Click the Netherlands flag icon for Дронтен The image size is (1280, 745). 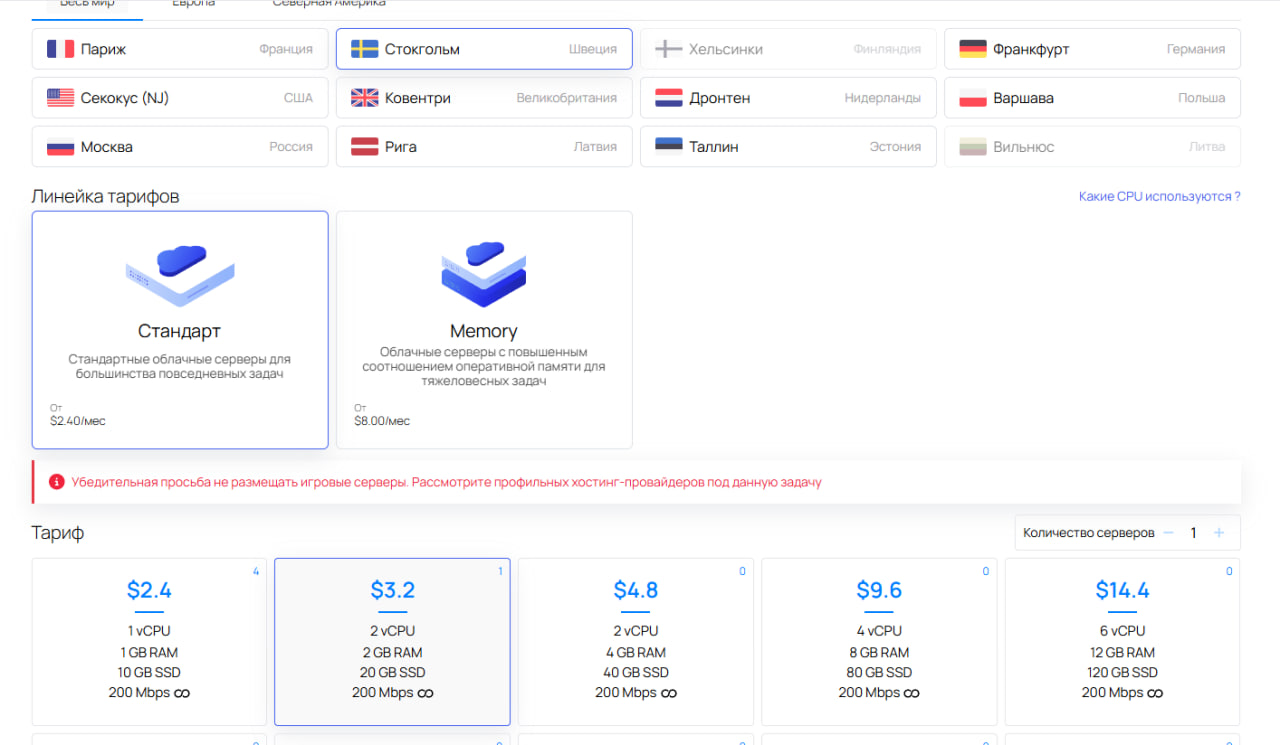pyautogui.click(x=669, y=98)
